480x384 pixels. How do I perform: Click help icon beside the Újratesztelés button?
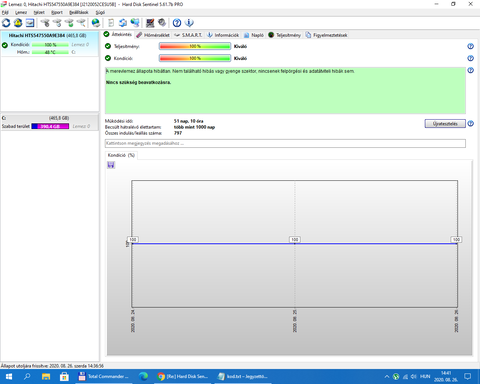(470, 124)
